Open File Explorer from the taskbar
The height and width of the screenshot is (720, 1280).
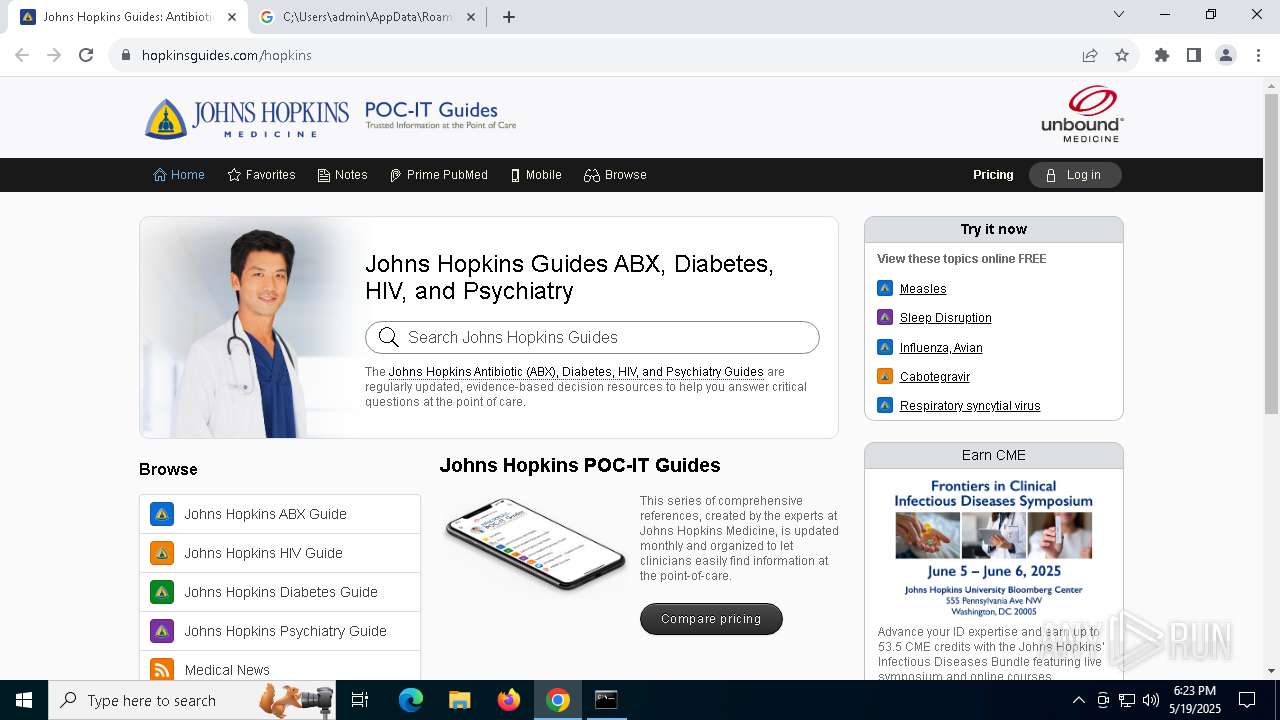[460, 700]
